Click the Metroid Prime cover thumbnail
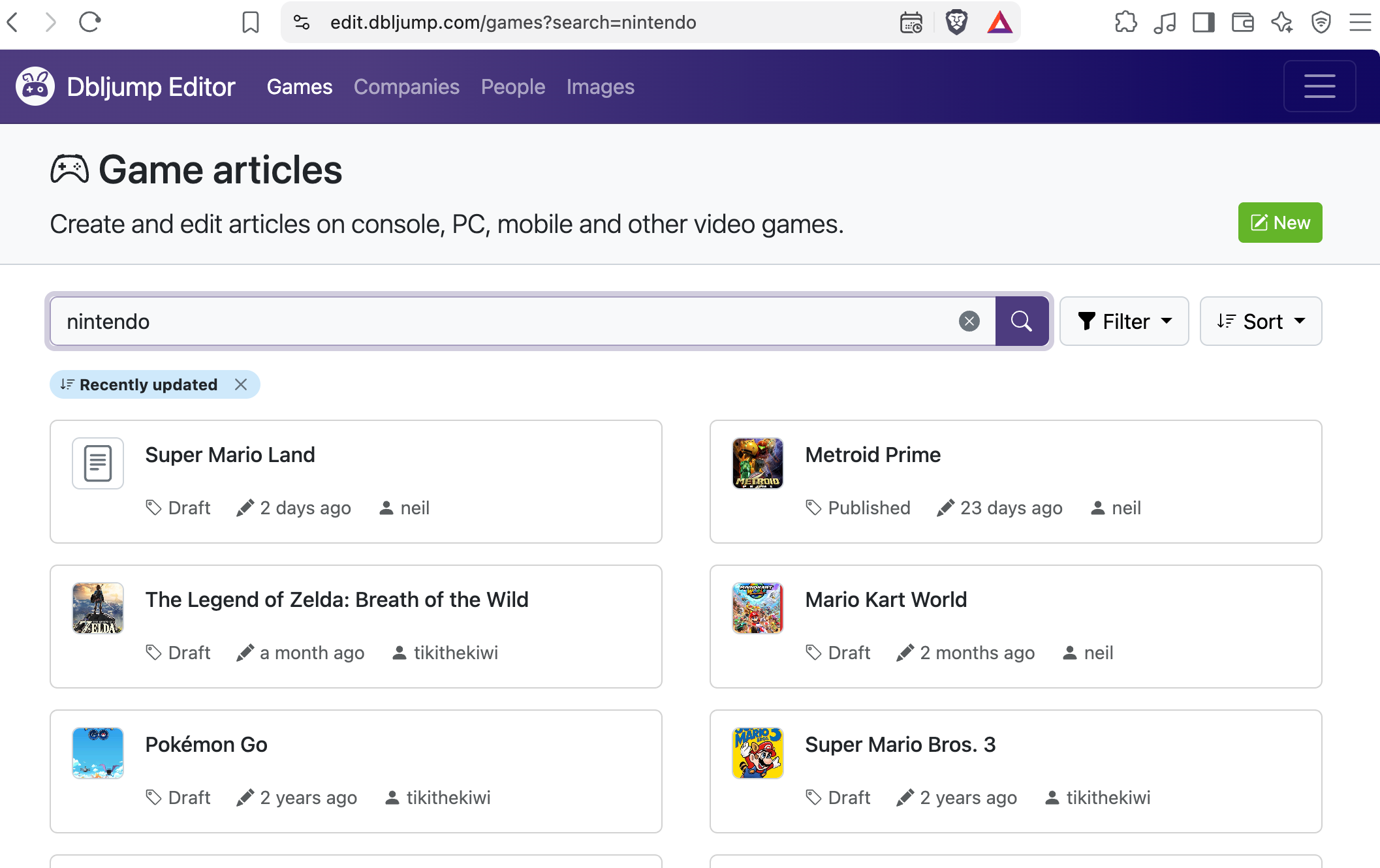The image size is (1380, 868). click(758, 463)
